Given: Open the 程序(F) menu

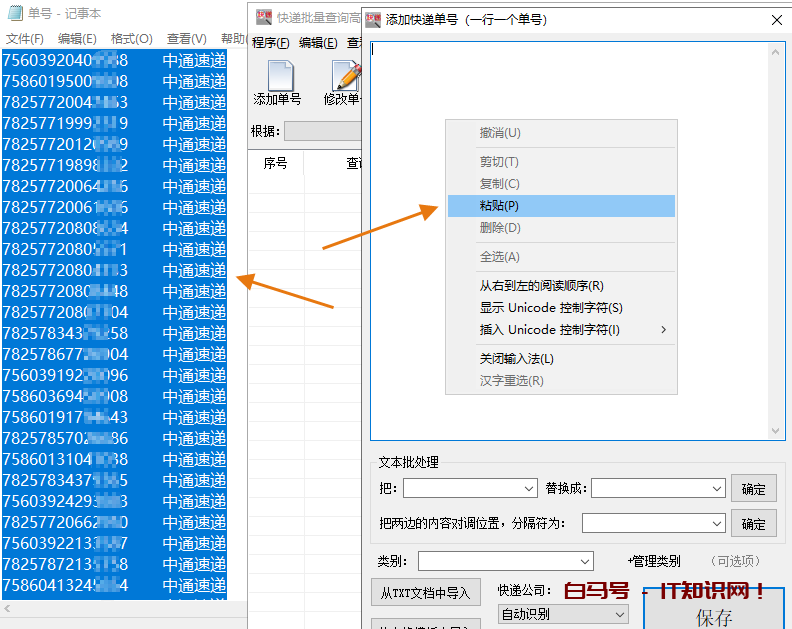Looking at the screenshot, I should 270,43.
